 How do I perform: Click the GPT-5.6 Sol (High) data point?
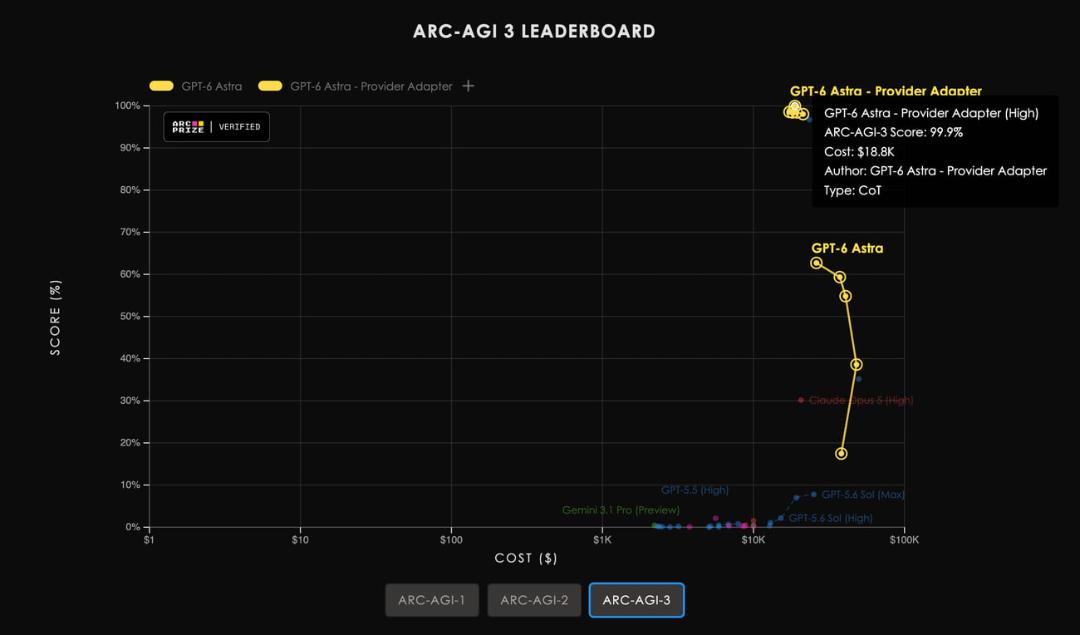780,518
